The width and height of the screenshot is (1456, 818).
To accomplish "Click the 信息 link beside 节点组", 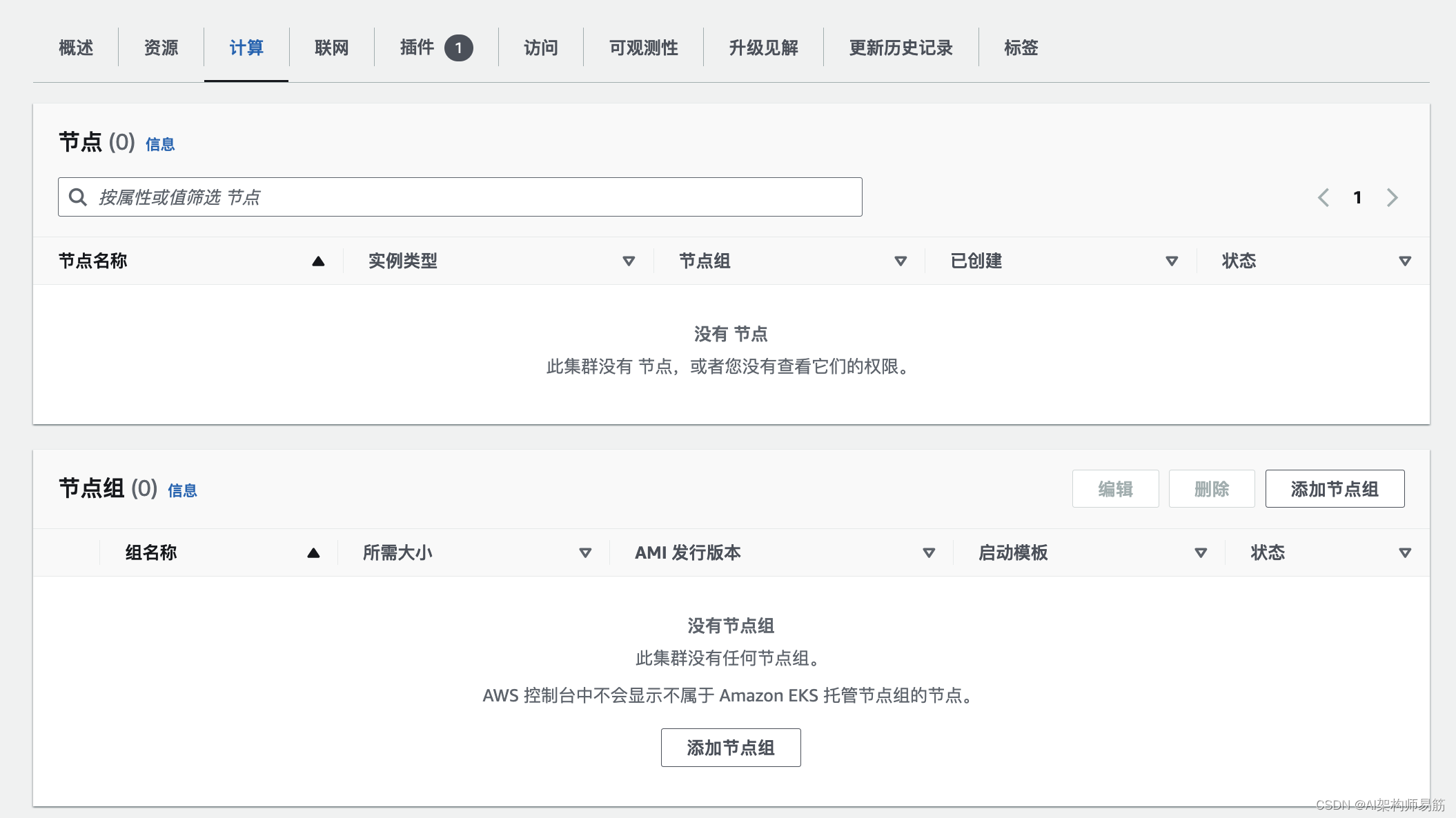I will coord(182,490).
